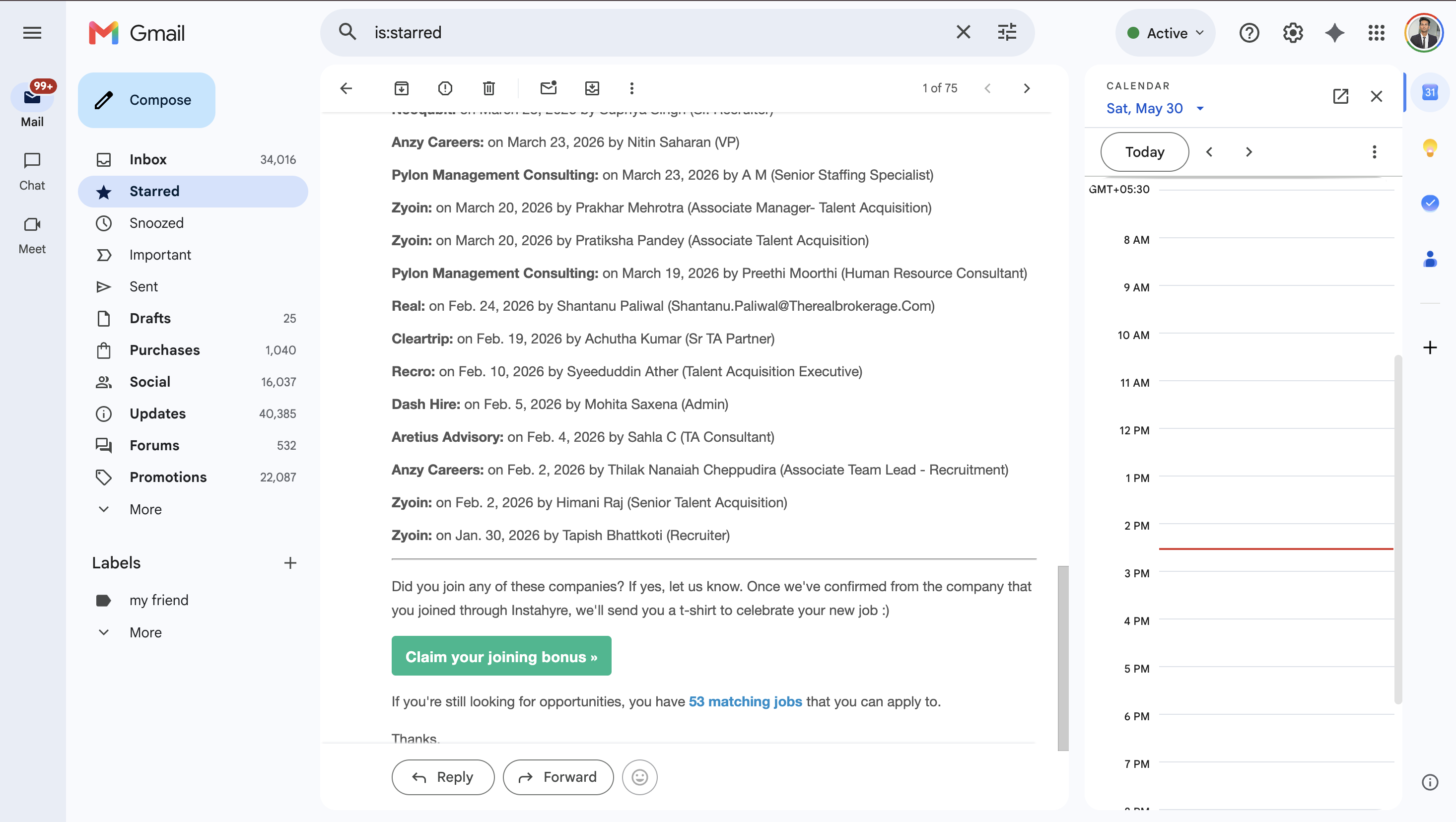Open the Important folder

pos(193,255)
